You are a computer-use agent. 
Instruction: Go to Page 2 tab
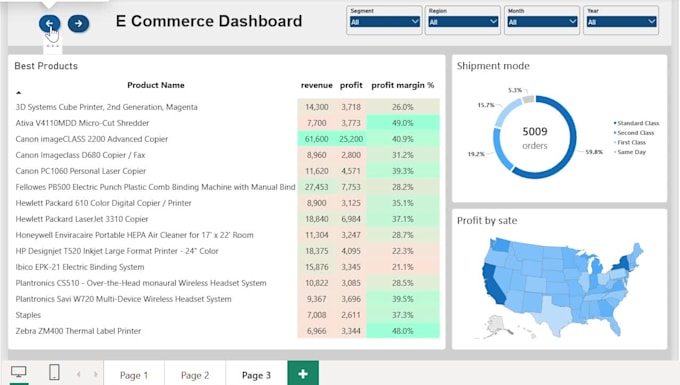pos(195,375)
